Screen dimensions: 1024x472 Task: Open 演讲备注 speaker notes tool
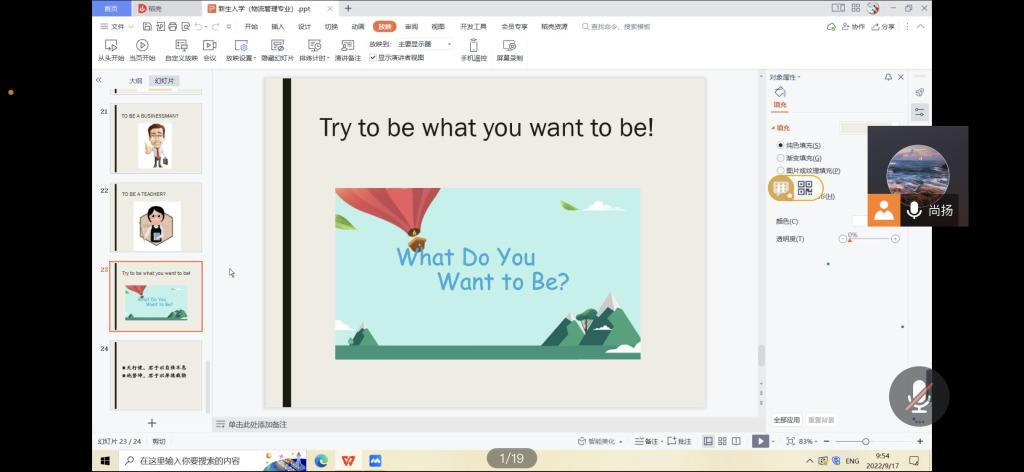(x=347, y=45)
